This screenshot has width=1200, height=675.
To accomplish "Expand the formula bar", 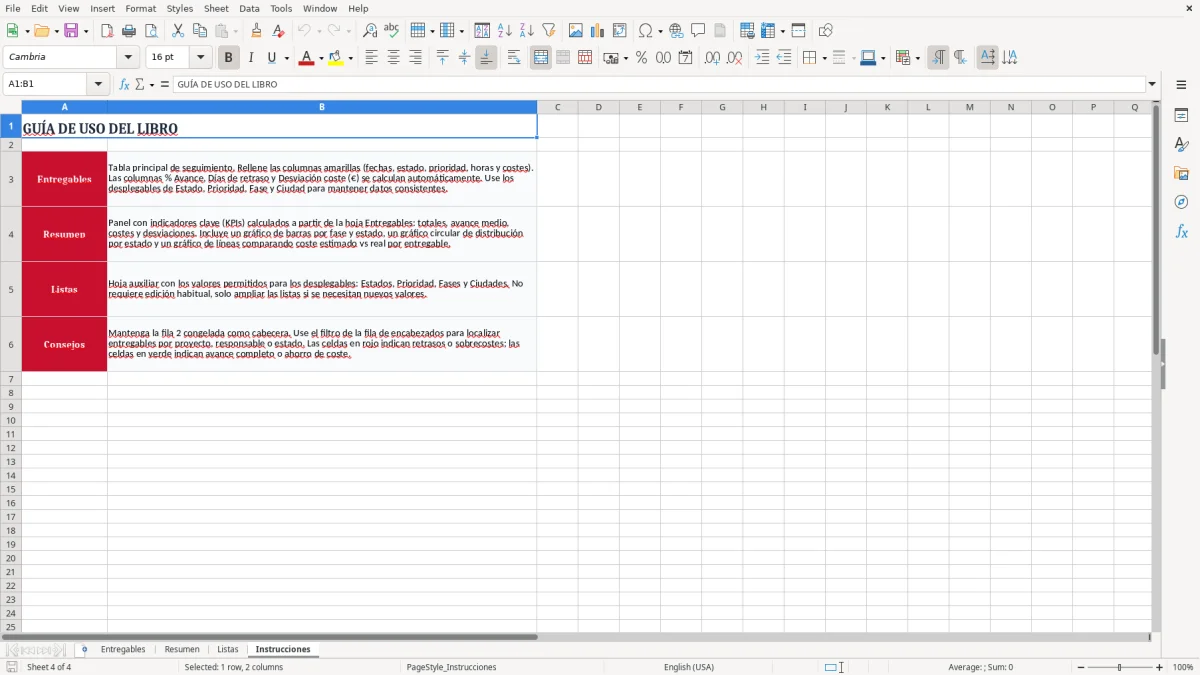I will pos(1152,84).
